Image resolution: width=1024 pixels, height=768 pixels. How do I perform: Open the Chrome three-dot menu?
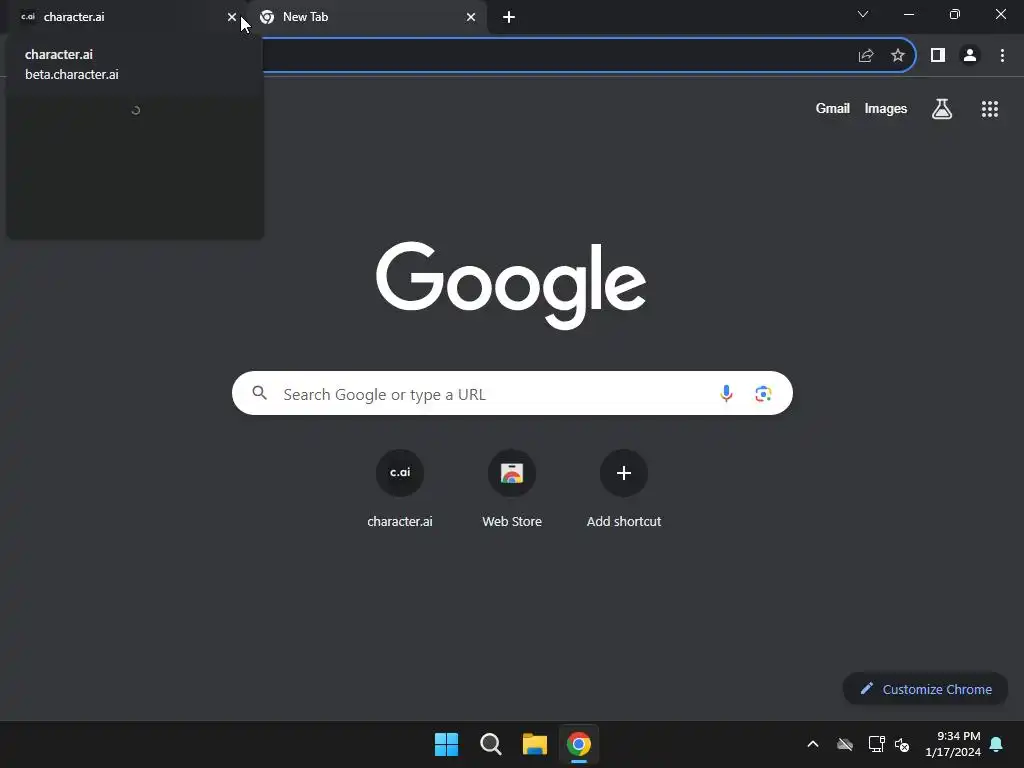(x=1002, y=56)
